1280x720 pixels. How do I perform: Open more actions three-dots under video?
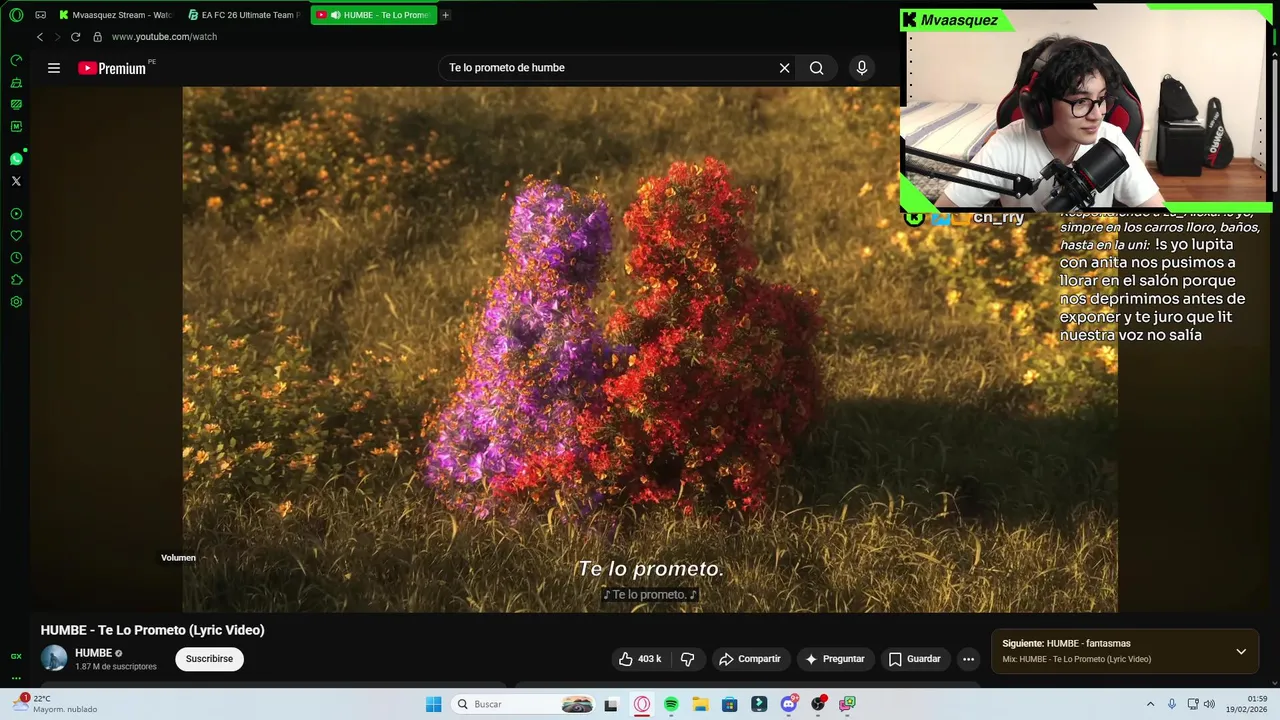tap(968, 659)
